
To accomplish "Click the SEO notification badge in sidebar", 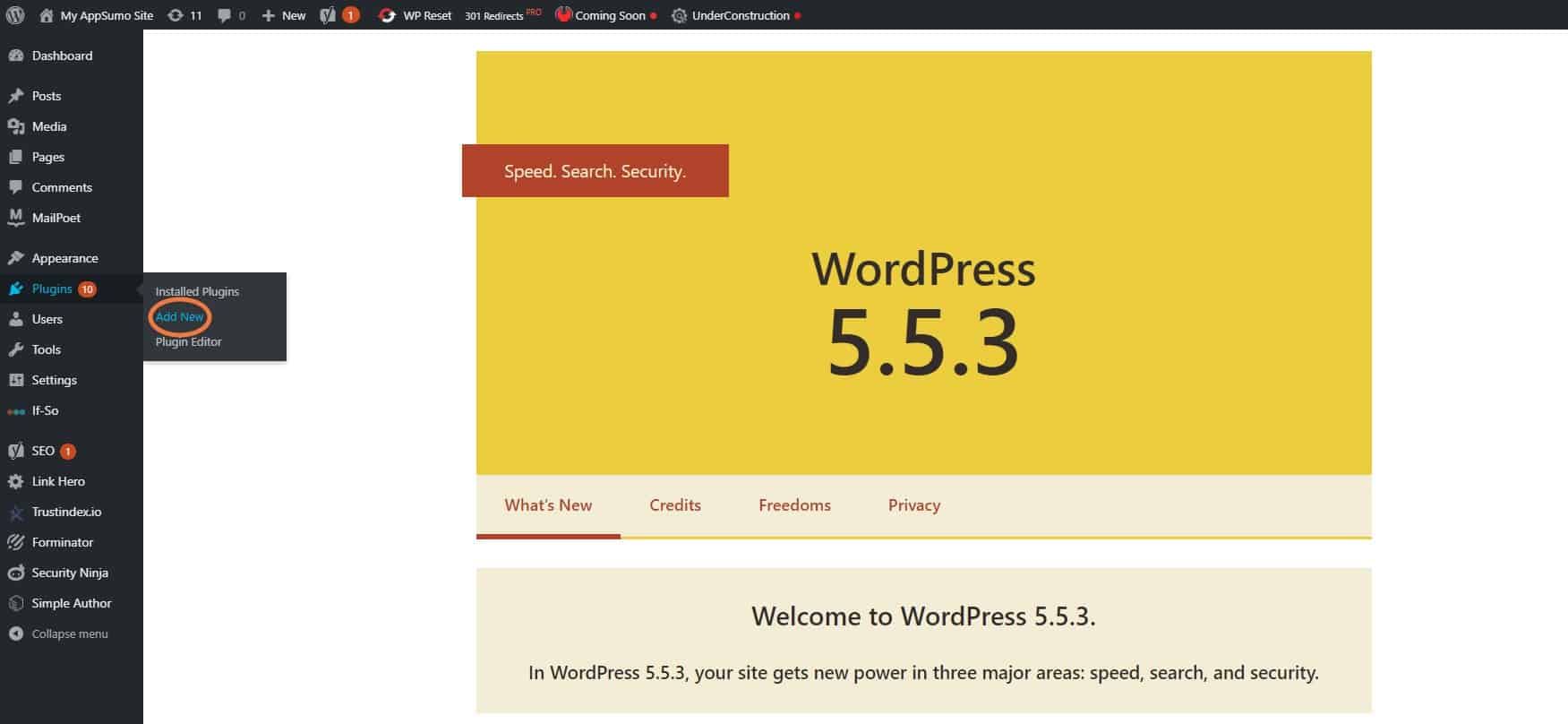I will coord(67,451).
